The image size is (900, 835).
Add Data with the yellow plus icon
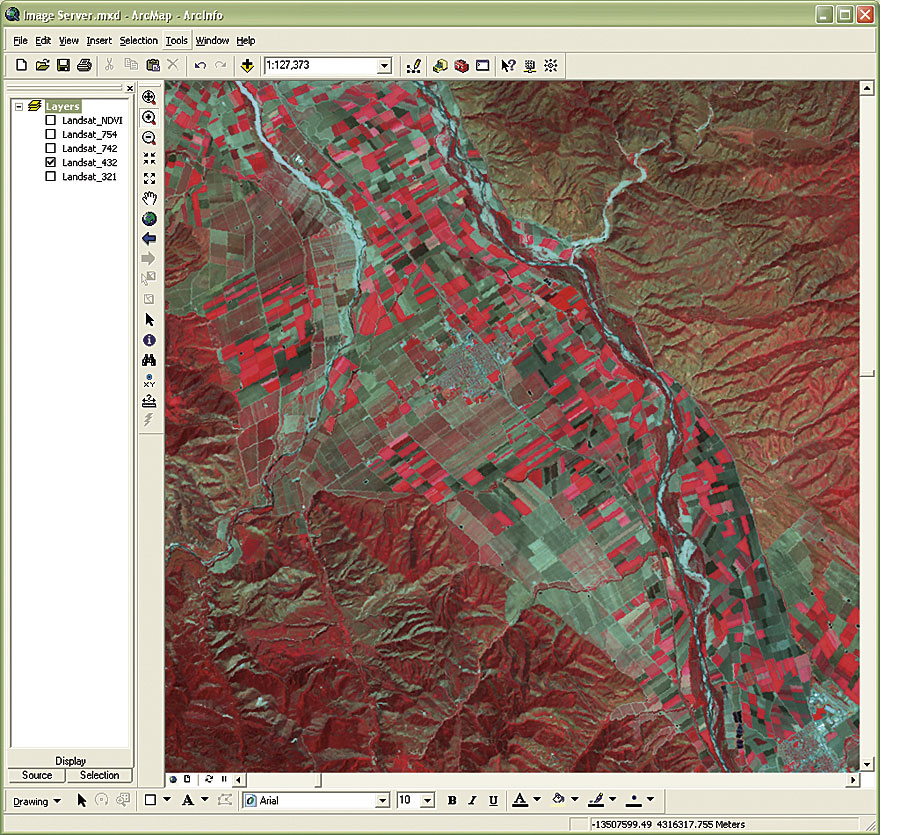[x=247, y=65]
